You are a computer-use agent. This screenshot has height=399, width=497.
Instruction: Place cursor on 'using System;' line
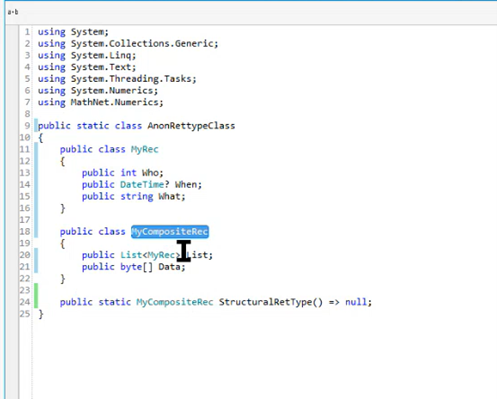coord(73,32)
